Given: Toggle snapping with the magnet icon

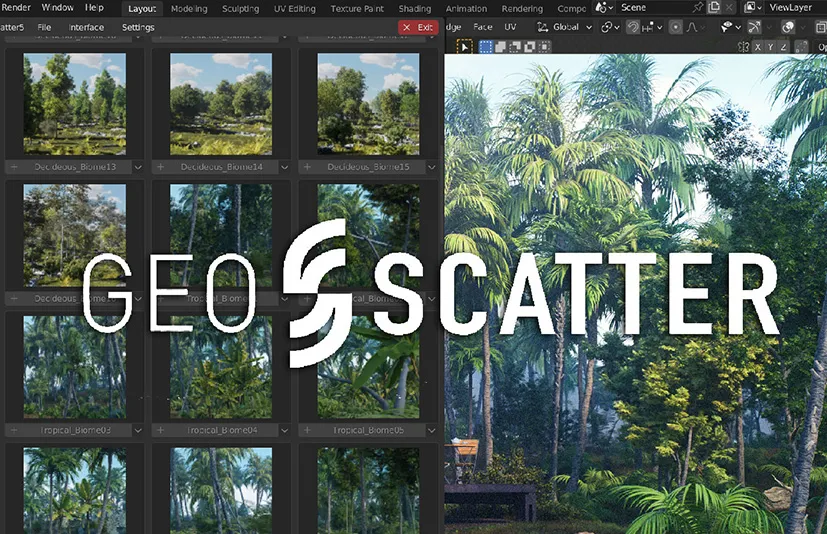Looking at the screenshot, I should [x=633, y=27].
